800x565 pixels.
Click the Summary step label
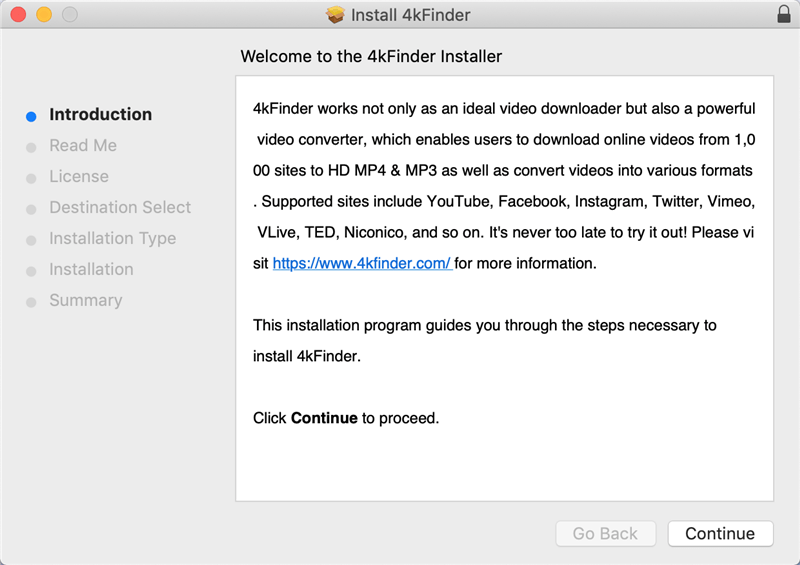pyautogui.click(x=86, y=301)
